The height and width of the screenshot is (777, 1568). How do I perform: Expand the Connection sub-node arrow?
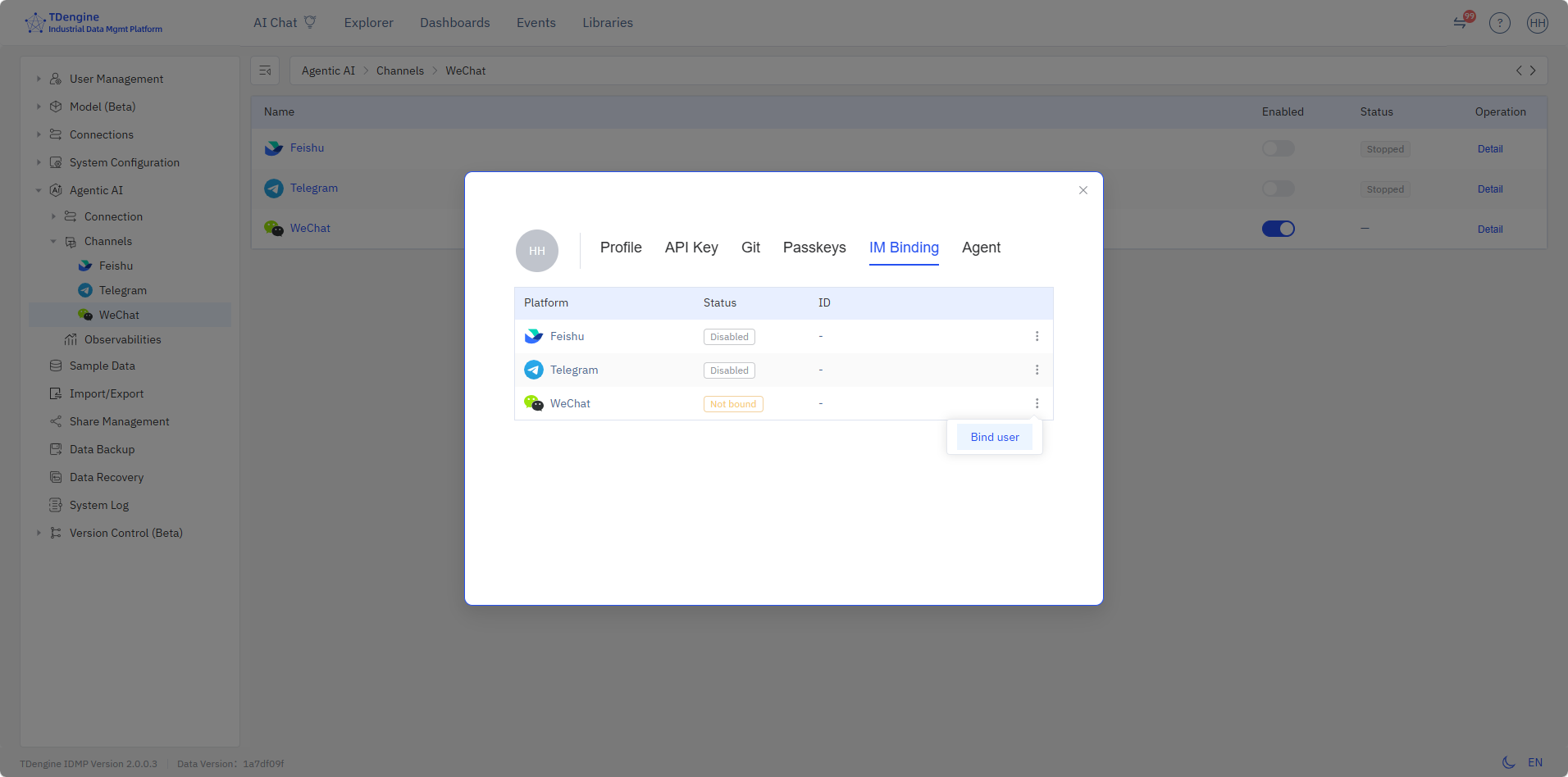point(53,216)
